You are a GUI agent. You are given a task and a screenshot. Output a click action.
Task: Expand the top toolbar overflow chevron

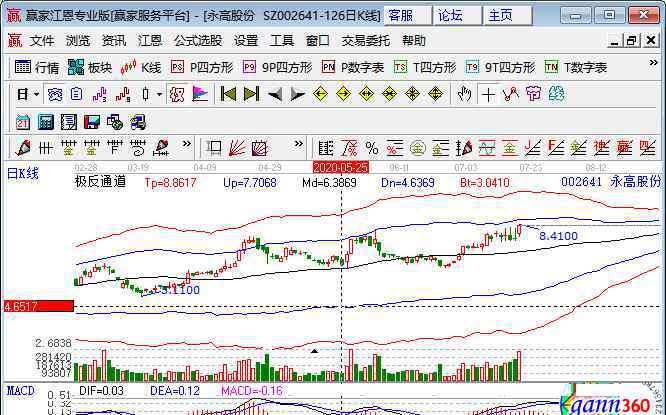(653, 63)
